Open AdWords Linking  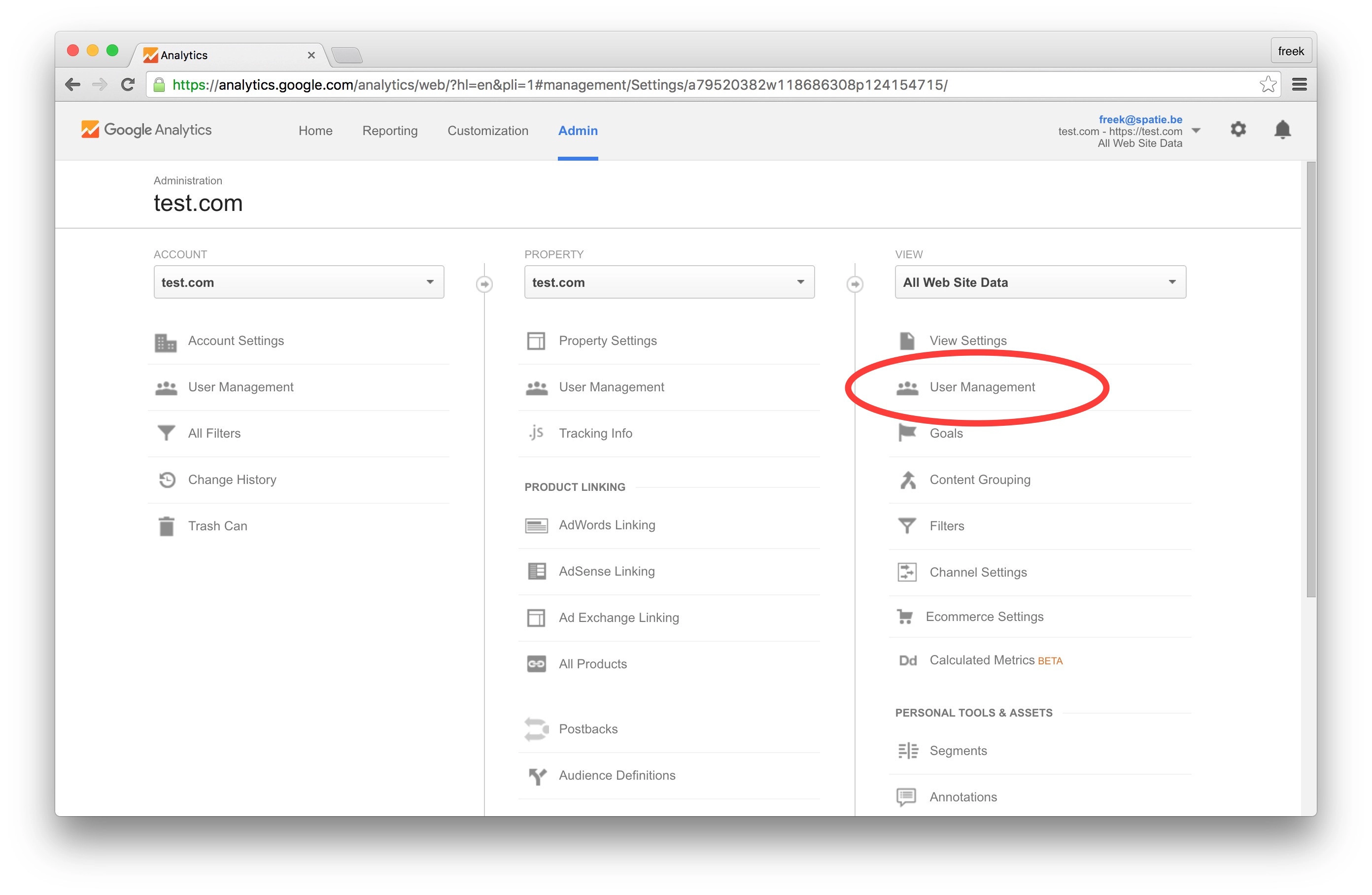[x=607, y=525]
